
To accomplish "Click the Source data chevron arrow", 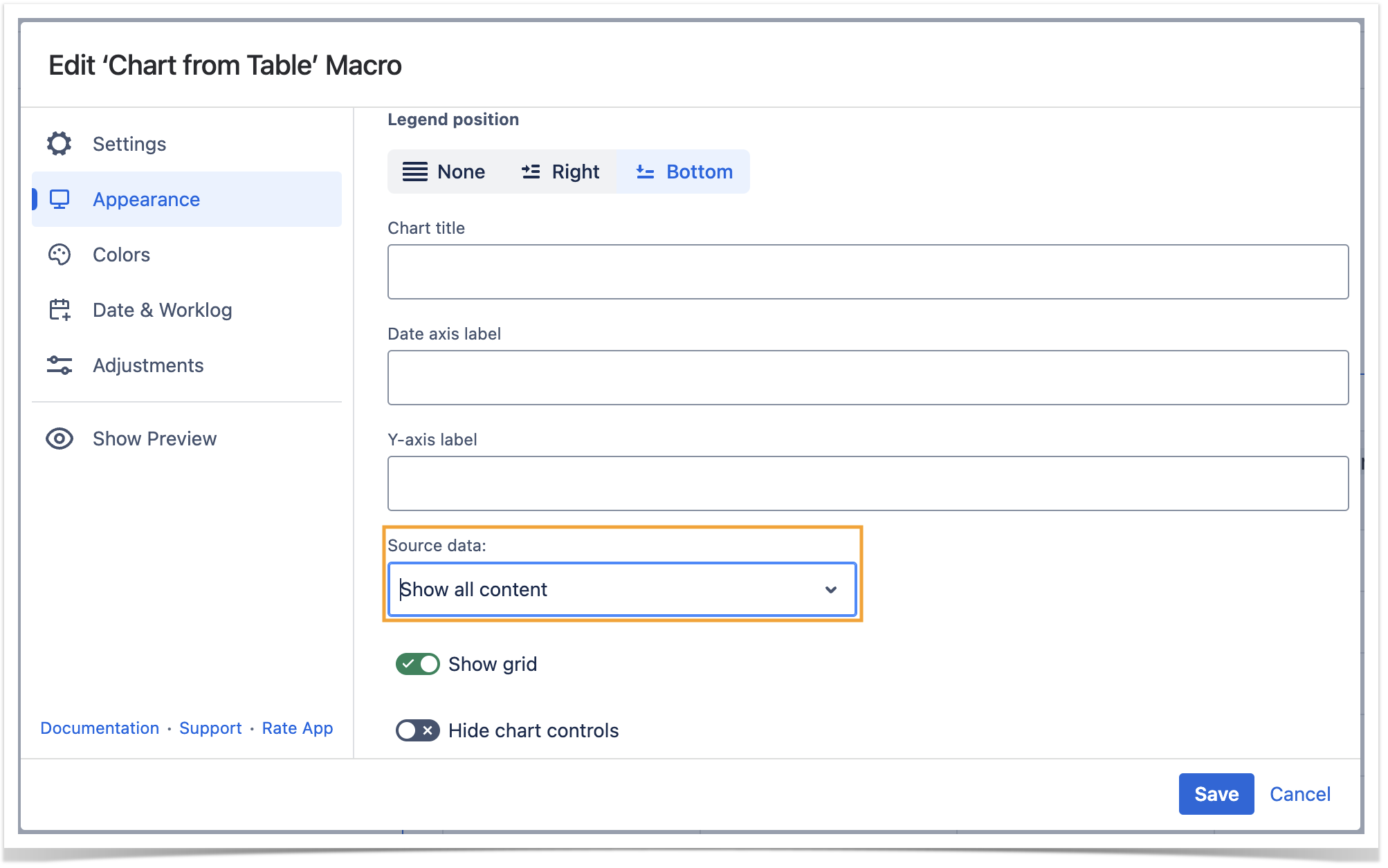I will (x=830, y=590).
